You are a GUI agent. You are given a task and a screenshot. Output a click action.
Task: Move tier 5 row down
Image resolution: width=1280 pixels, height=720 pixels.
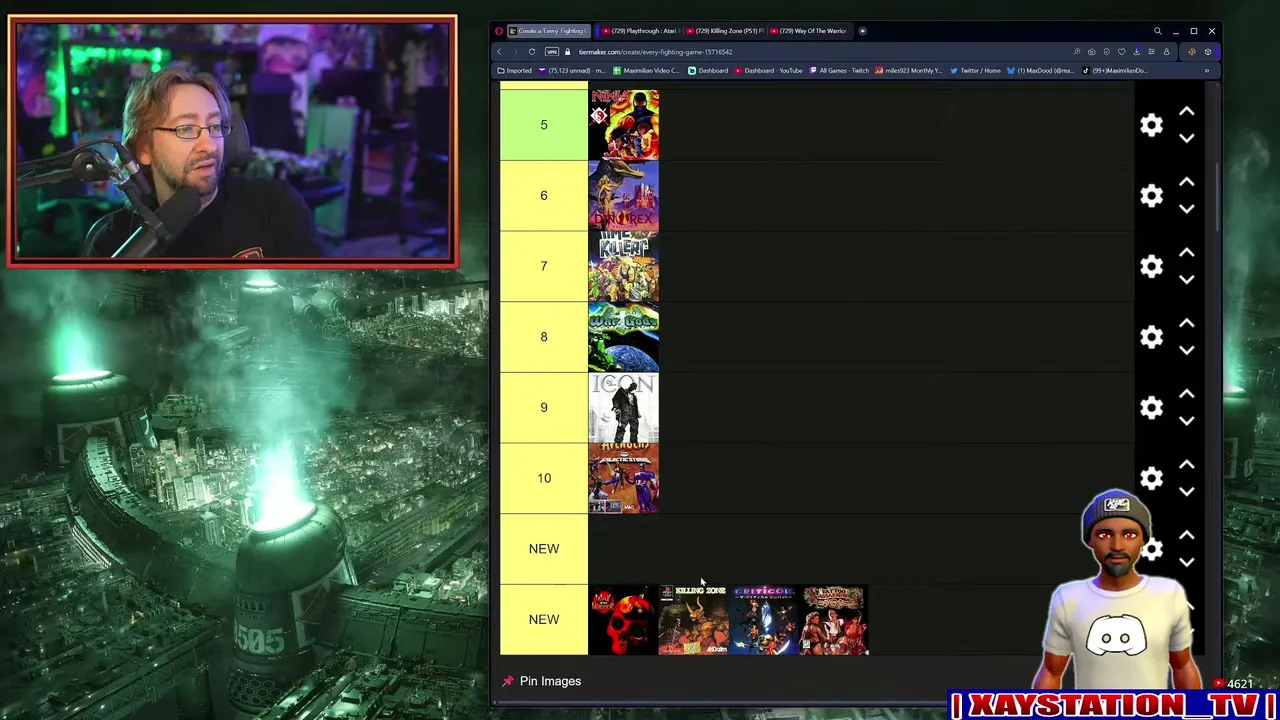click(x=1186, y=139)
